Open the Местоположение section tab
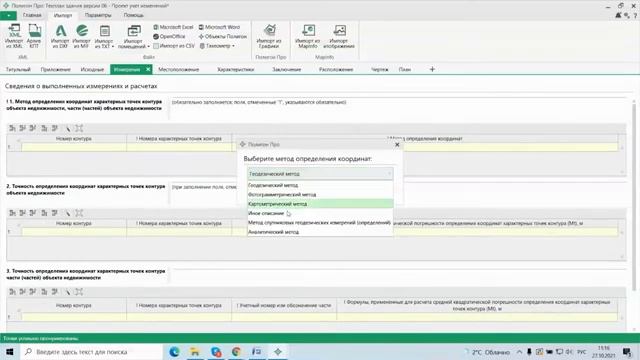The image size is (640, 360). coord(178,69)
